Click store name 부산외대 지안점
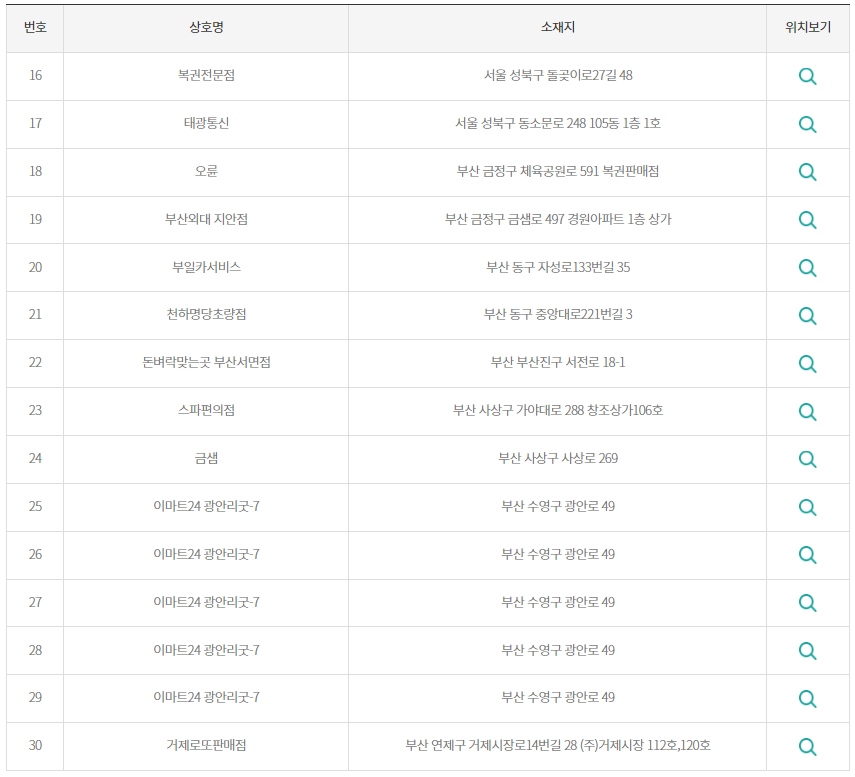Screen dimensions: 855x777 pos(206,219)
